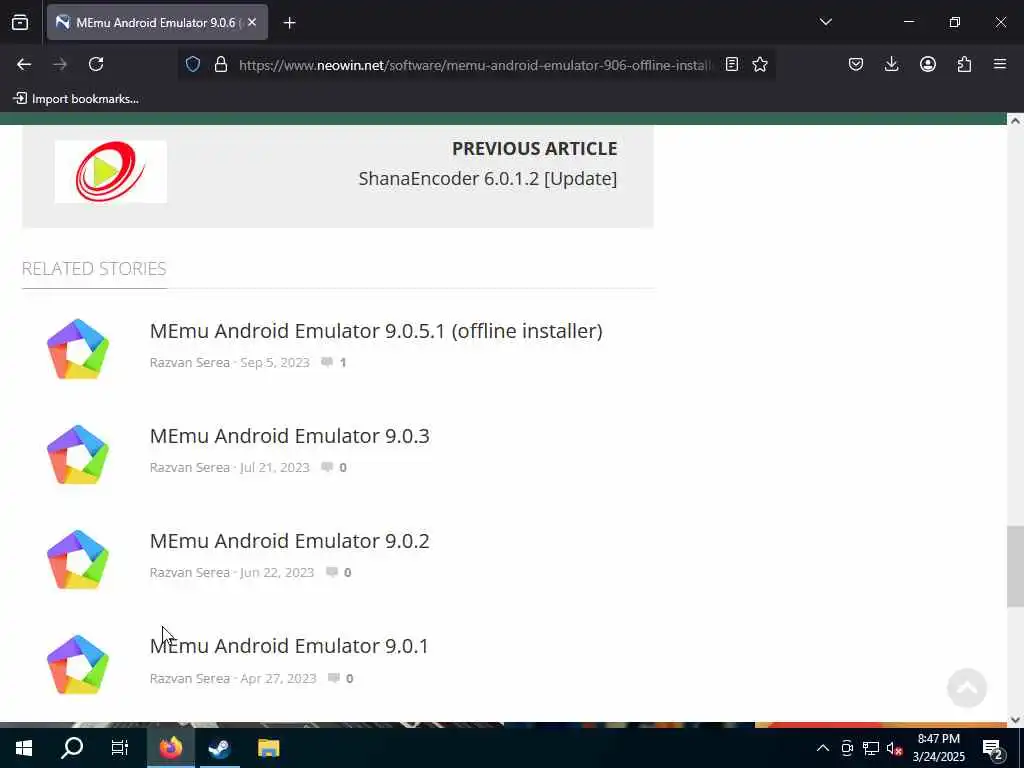Open ShanaEncoder previous article thumbnail
This screenshot has height=768, width=1024.
[110, 172]
